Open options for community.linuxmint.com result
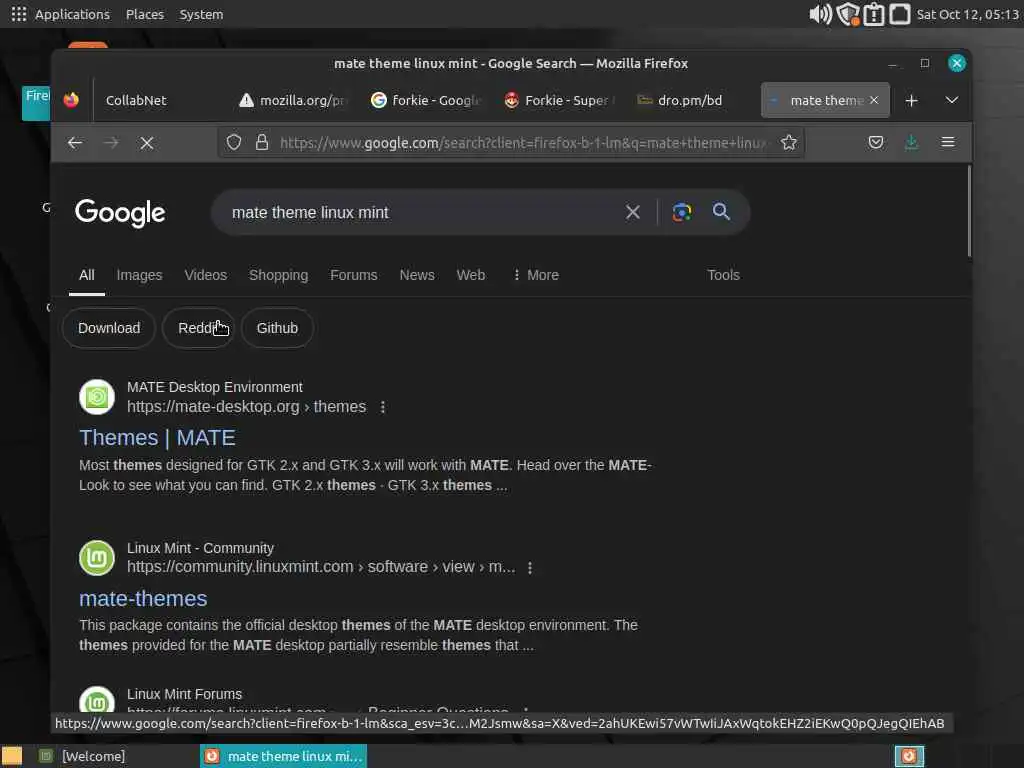This screenshot has width=1024, height=768. coord(530,568)
